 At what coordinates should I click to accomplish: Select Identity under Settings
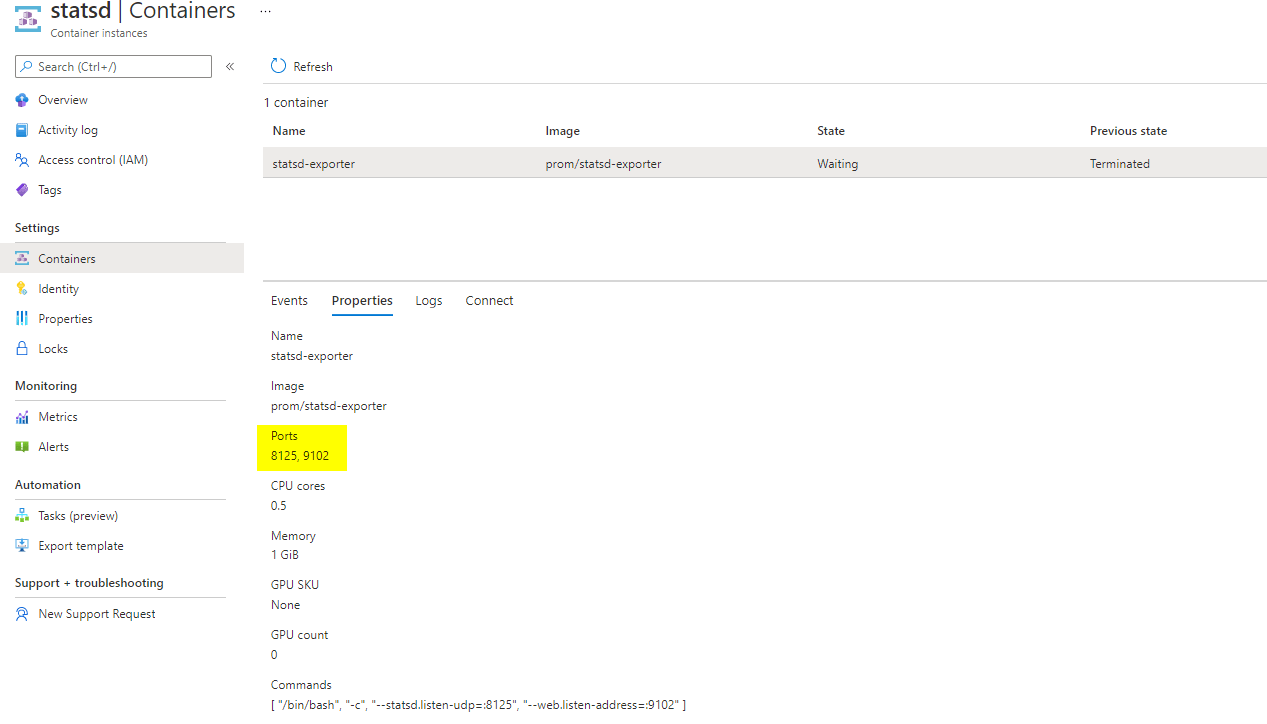click(57, 288)
